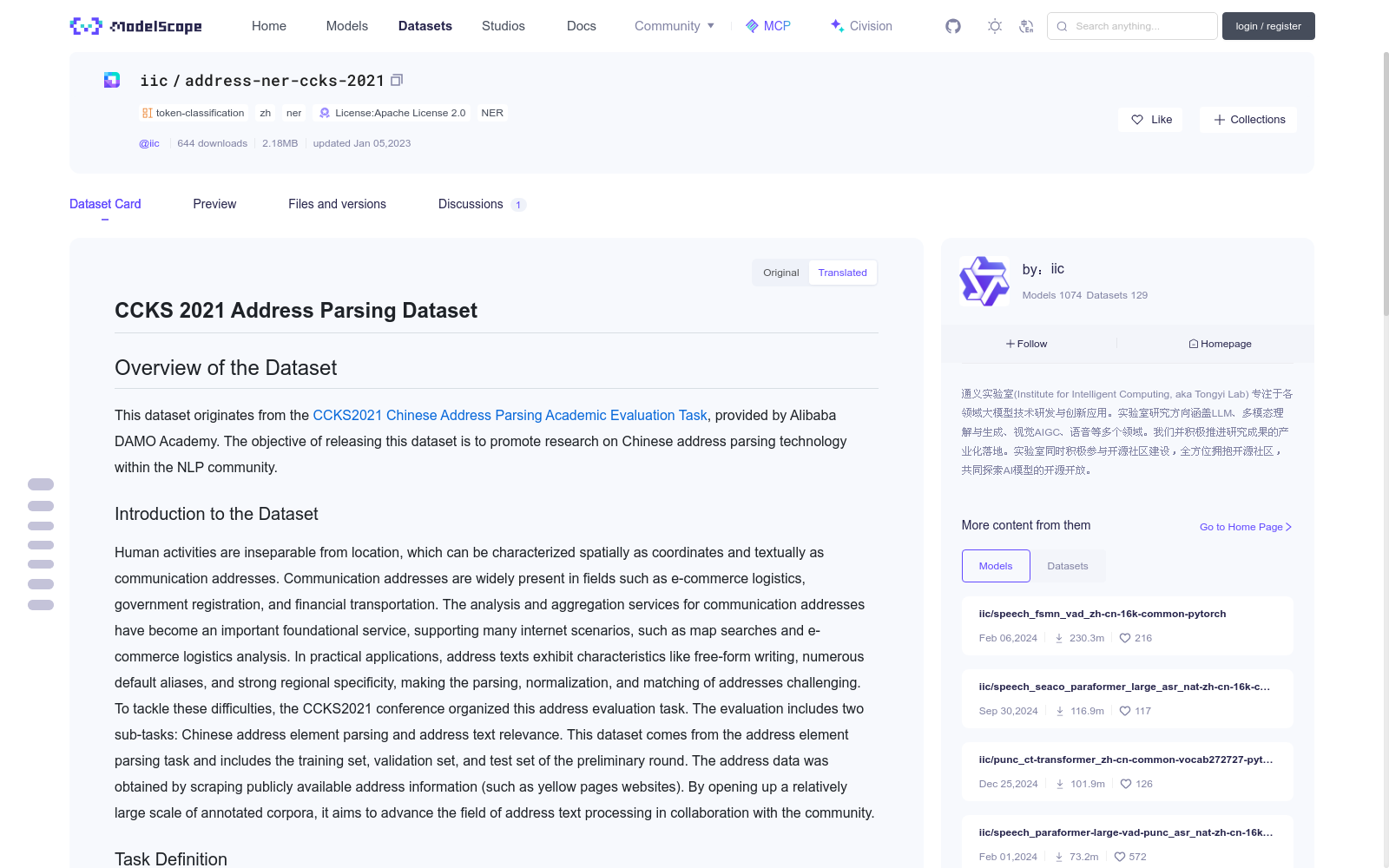Screen dimensions: 1389x868
Task: Click the login / register button
Action: (1268, 26)
